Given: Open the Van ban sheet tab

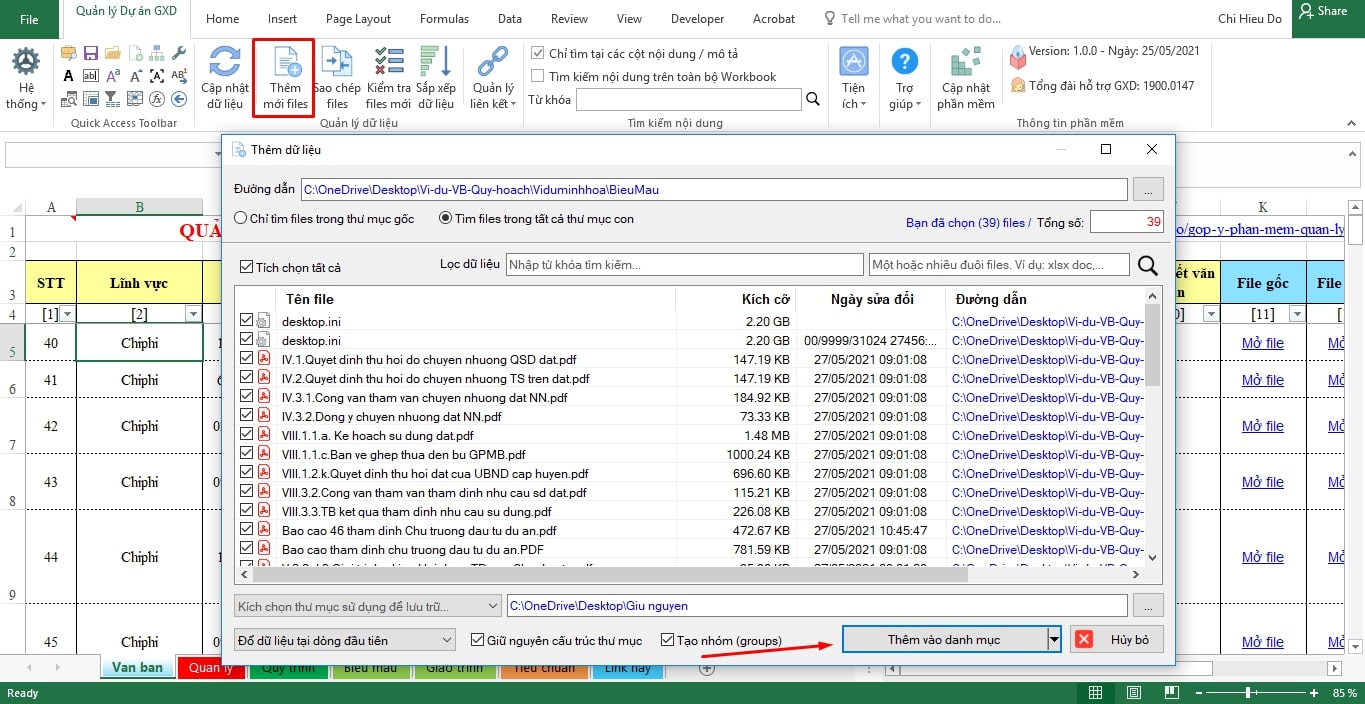Looking at the screenshot, I should point(137,668).
